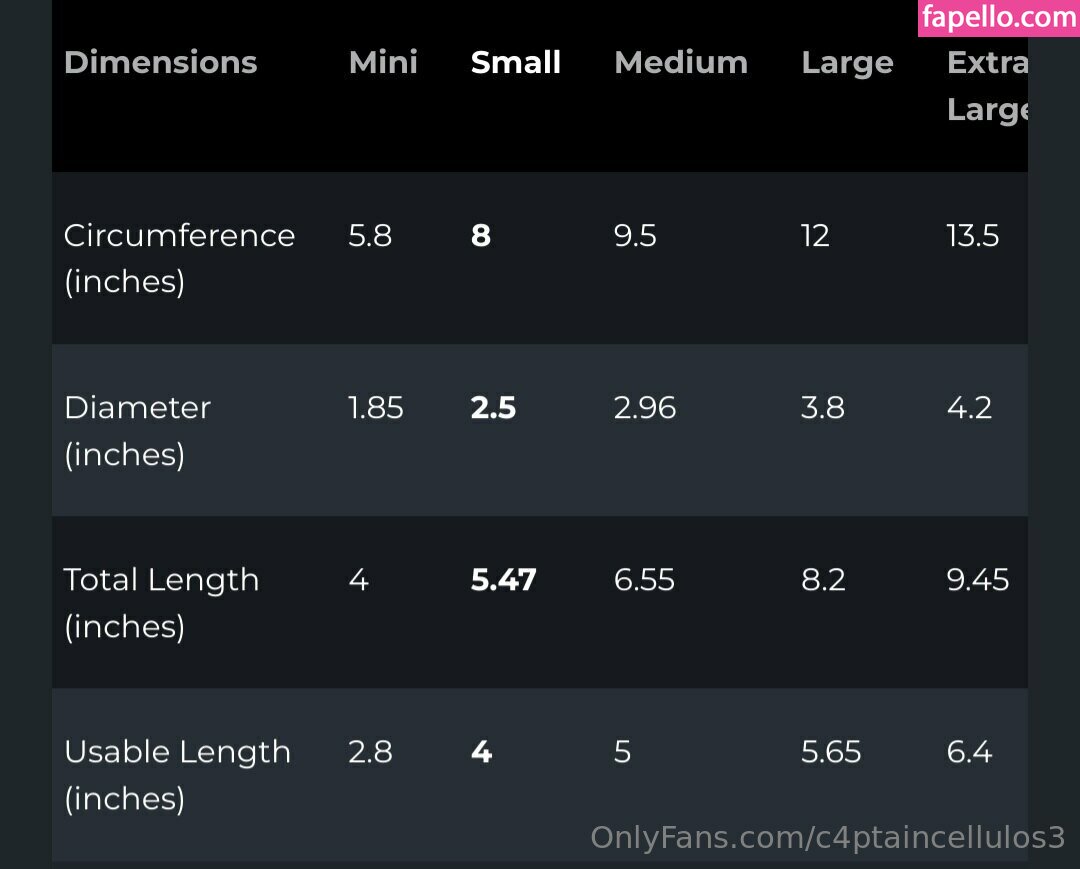Click the Medium diameter value 2.96

(644, 407)
